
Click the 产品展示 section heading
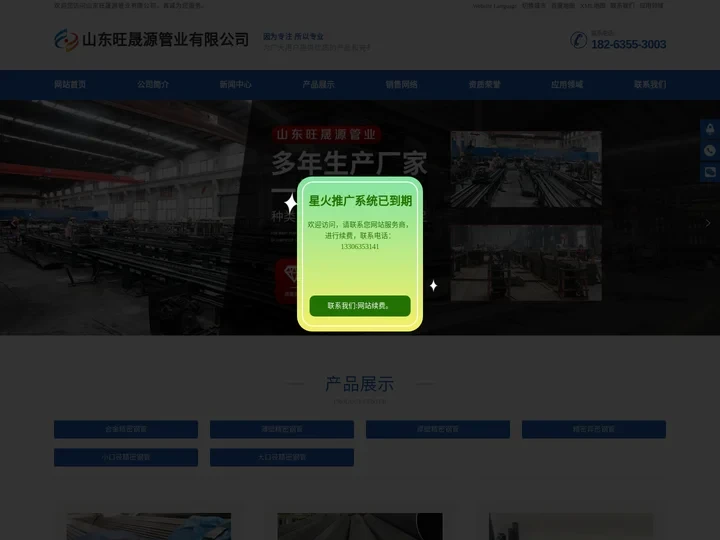[360, 384]
